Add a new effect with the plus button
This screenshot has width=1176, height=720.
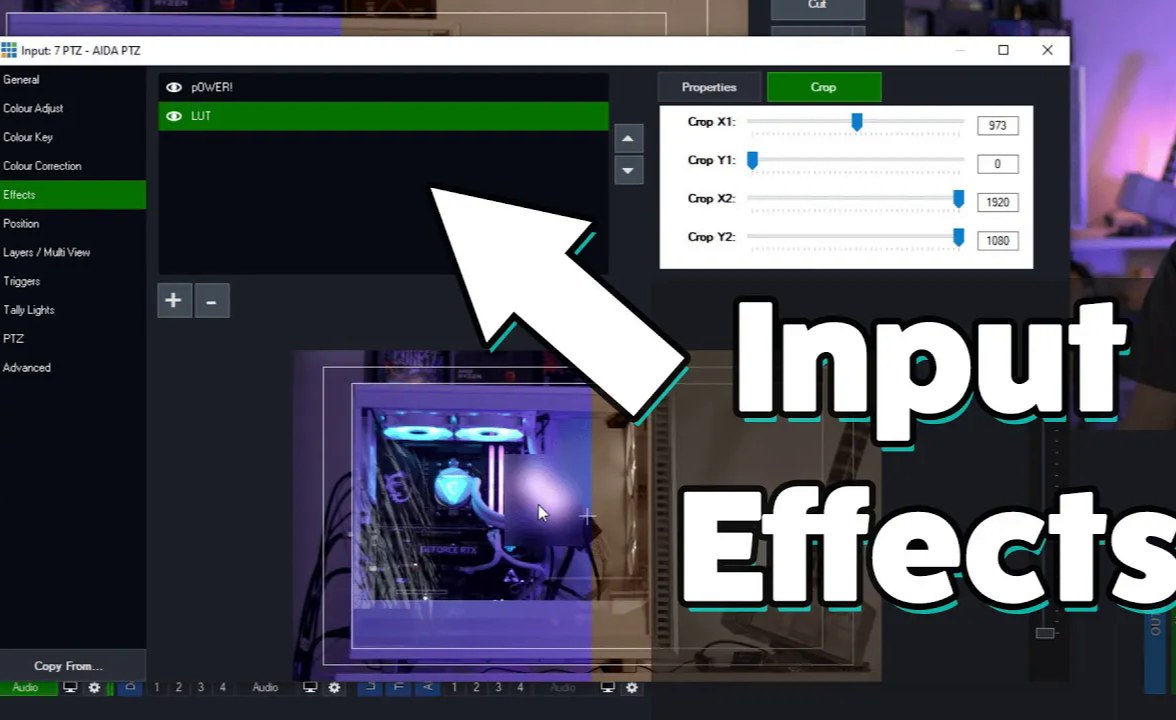pyautogui.click(x=174, y=301)
